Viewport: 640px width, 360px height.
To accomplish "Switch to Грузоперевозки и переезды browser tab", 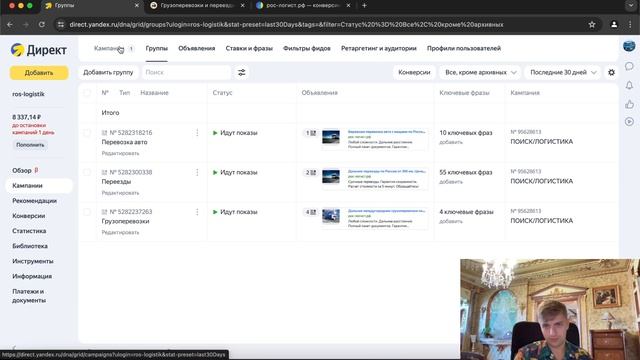I will 198,6.
